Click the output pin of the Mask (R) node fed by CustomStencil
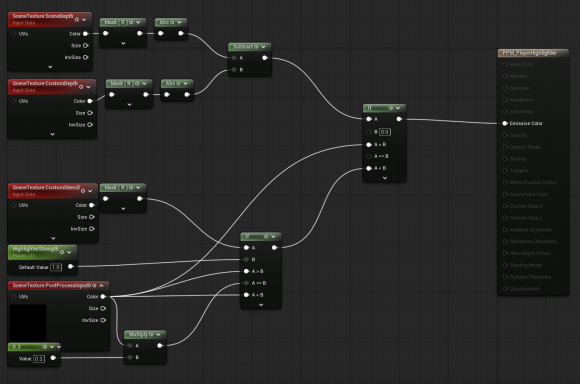The image size is (580, 384). [x=140, y=199]
